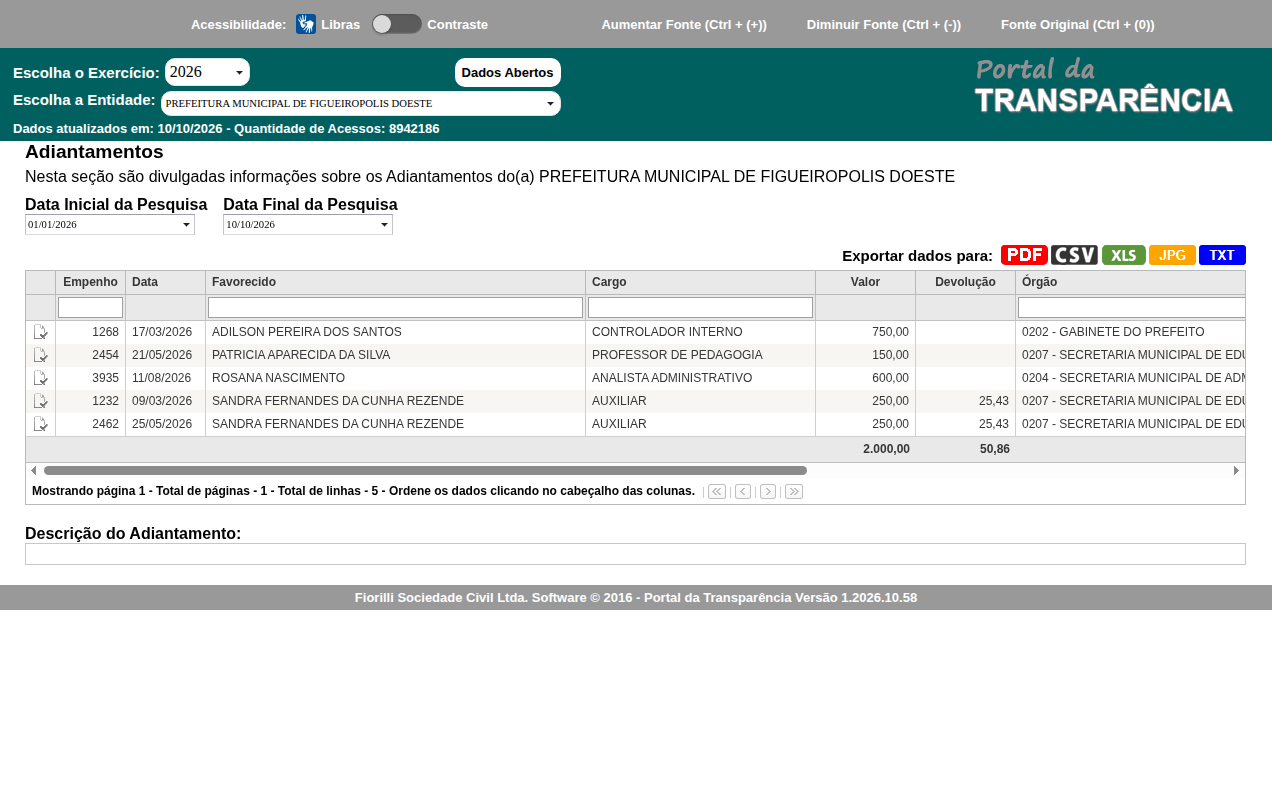Click ANALISTA ADMINISTRATIVO cargo cell
1272x804 pixels.
point(700,378)
